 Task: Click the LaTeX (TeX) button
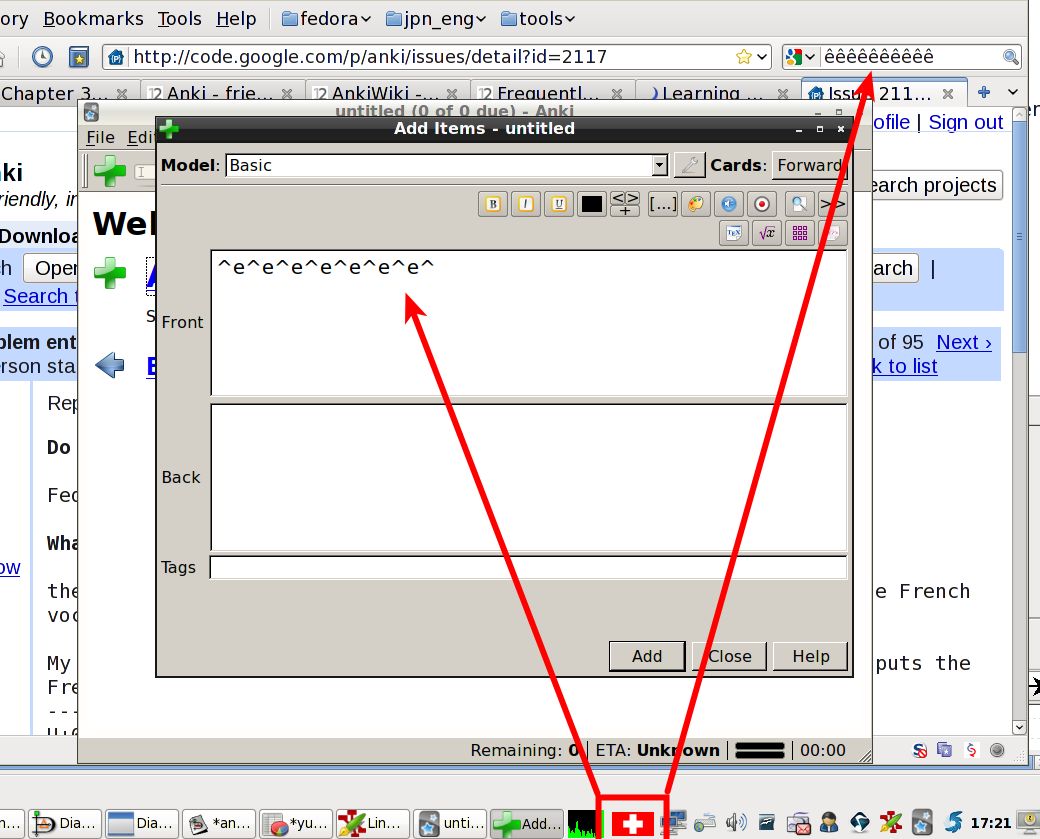point(734,233)
